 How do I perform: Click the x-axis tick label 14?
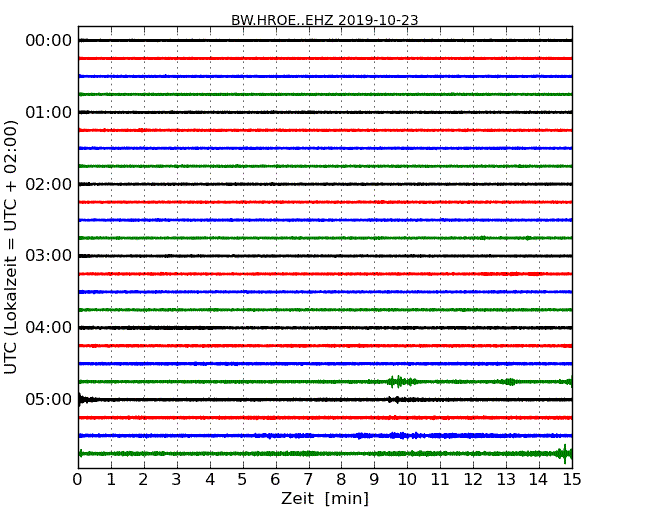coord(539,480)
